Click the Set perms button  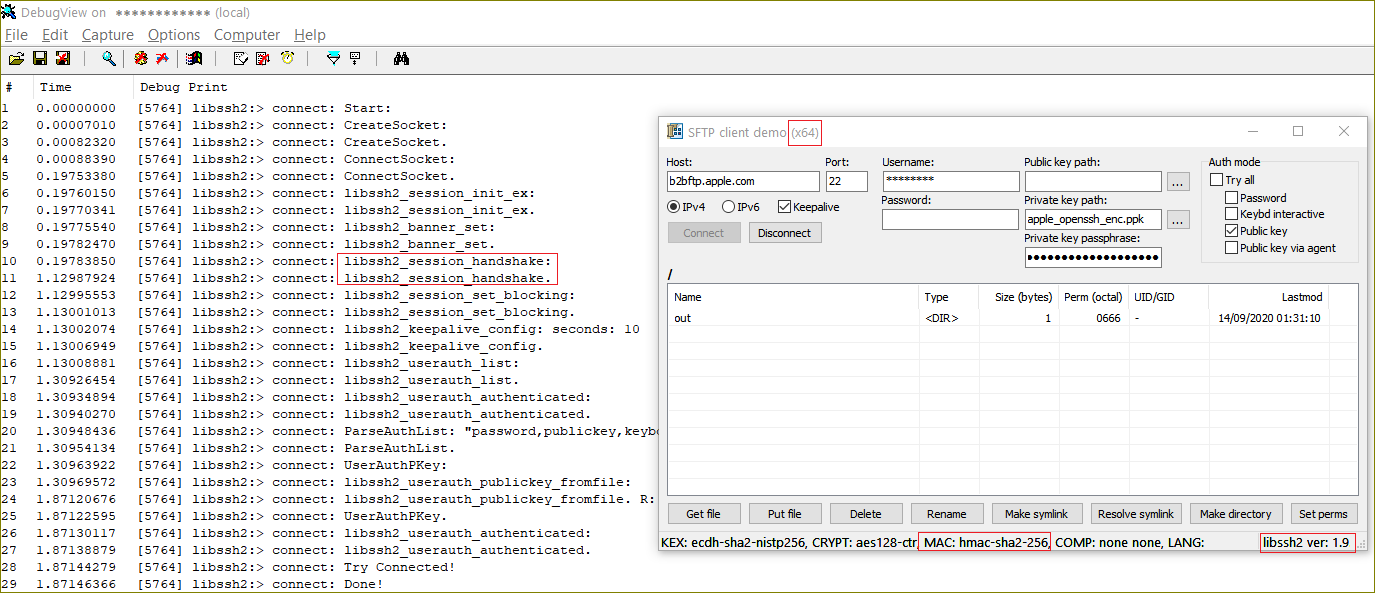[x=1324, y=514]
